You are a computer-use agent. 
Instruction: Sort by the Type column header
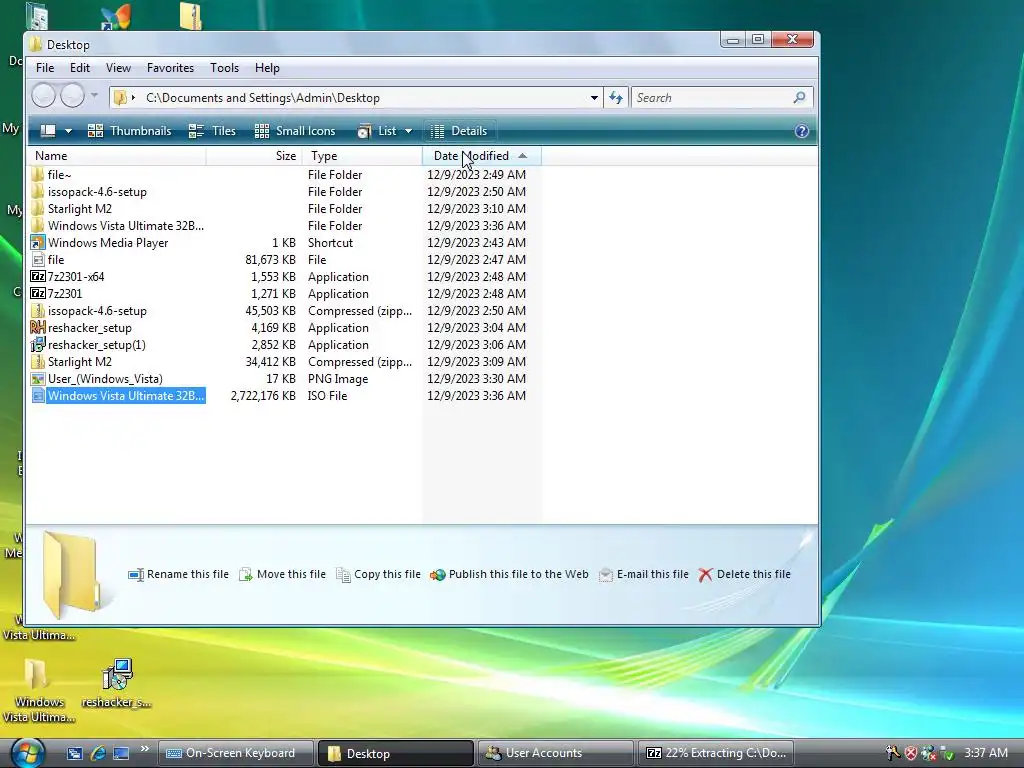(362, 156)
